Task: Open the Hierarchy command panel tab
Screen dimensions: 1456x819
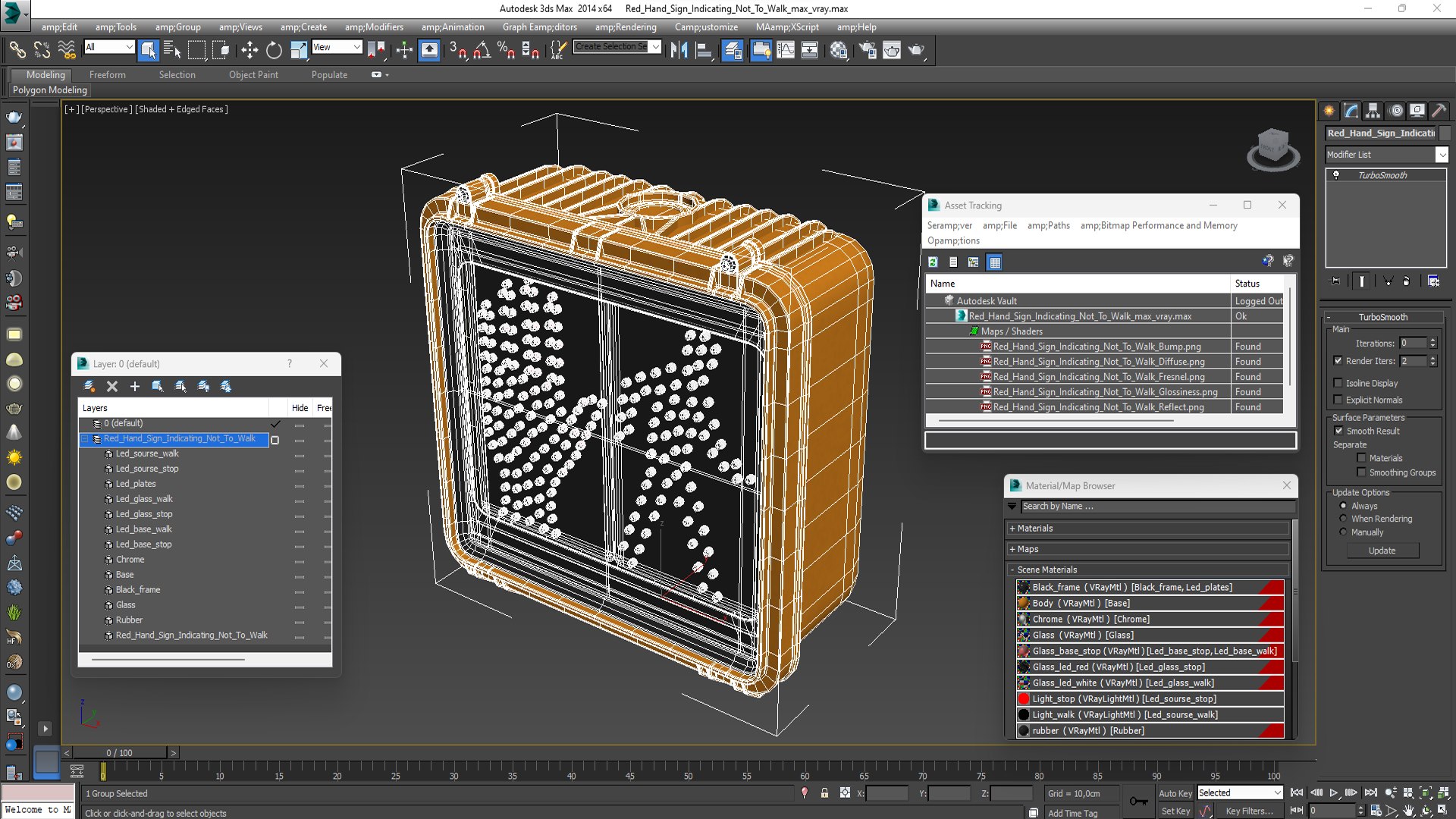Action: 1373,111
